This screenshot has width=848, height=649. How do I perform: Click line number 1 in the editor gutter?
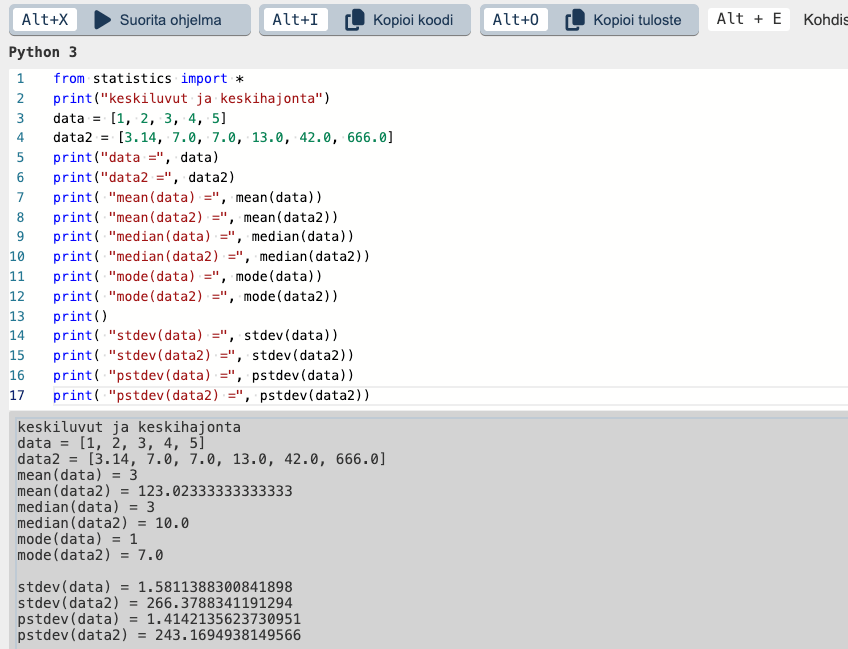click(19, 78)
